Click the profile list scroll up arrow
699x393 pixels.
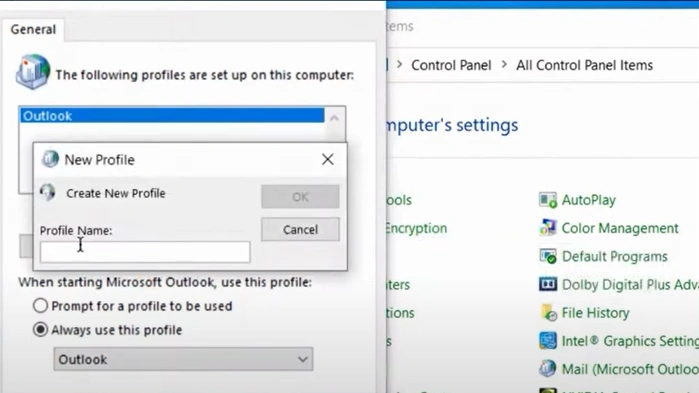click(x=334, y=118)
